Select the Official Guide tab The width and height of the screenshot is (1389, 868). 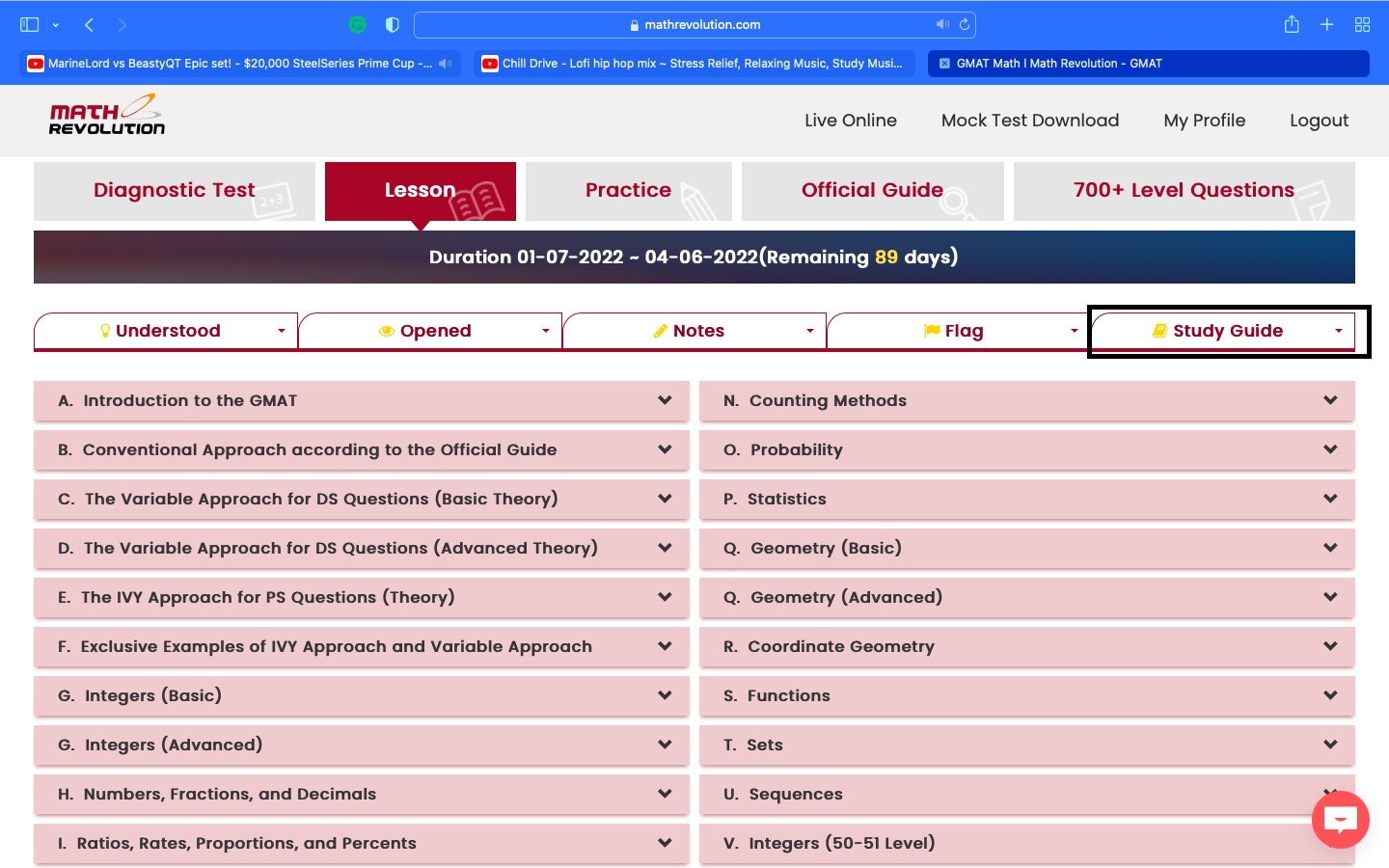tap(873, 190)
